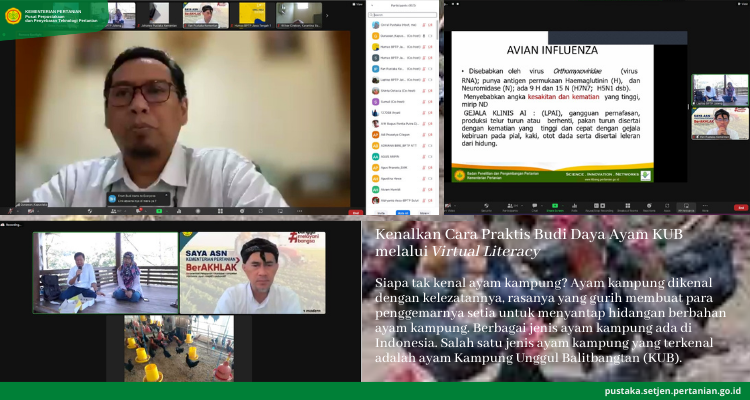Select Gunawan co-host participant row
Viewport: 750px width, 400px height.
point(403,36)
